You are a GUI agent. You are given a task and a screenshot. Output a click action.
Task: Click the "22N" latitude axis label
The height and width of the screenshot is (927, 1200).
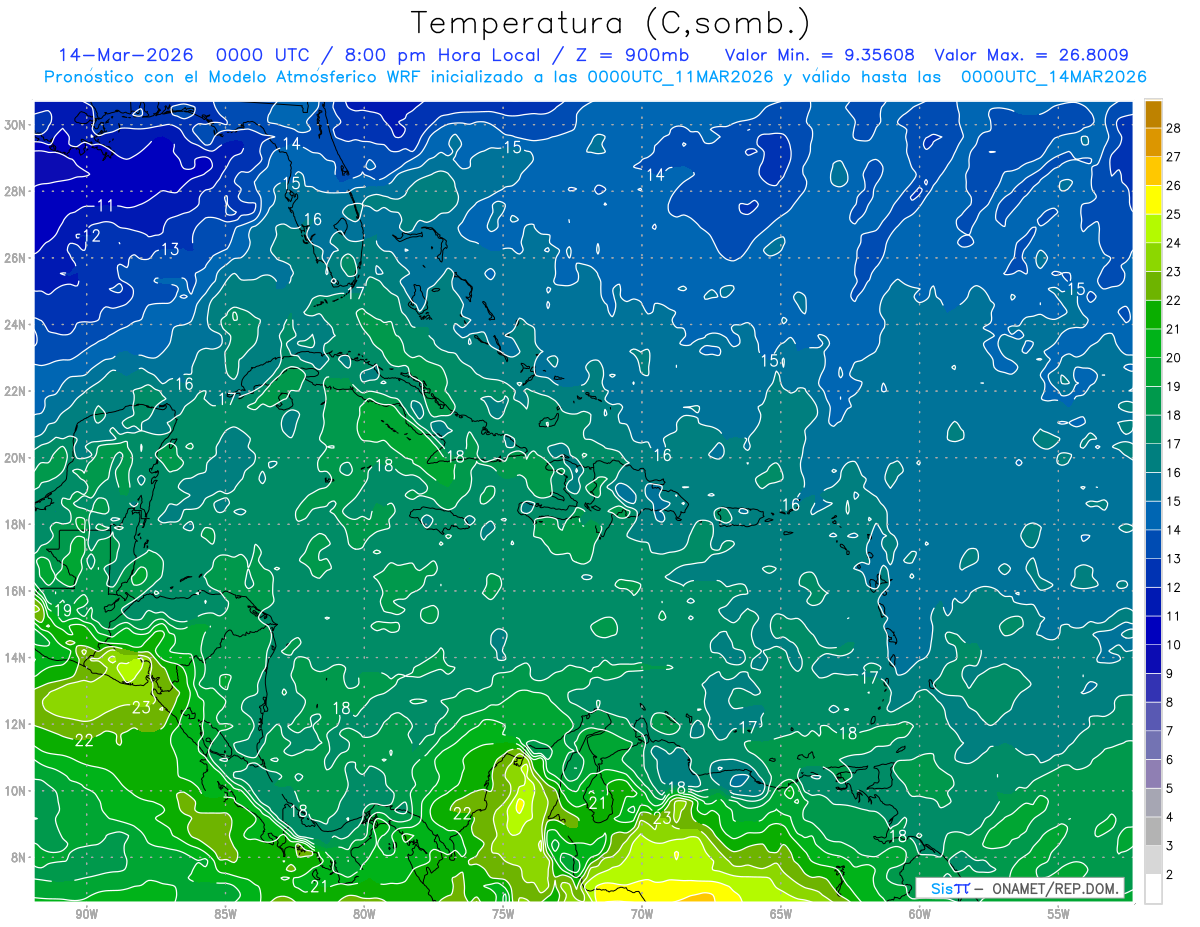point(17,391)
